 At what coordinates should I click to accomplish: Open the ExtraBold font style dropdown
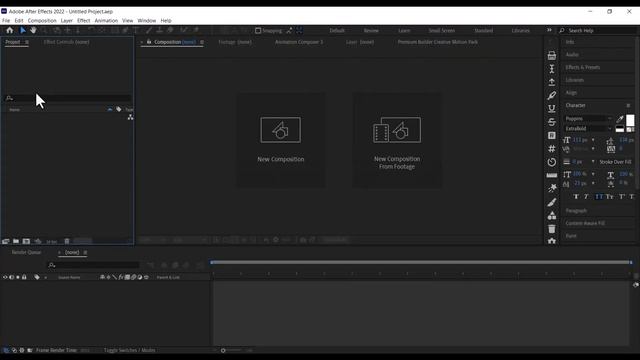588,129
